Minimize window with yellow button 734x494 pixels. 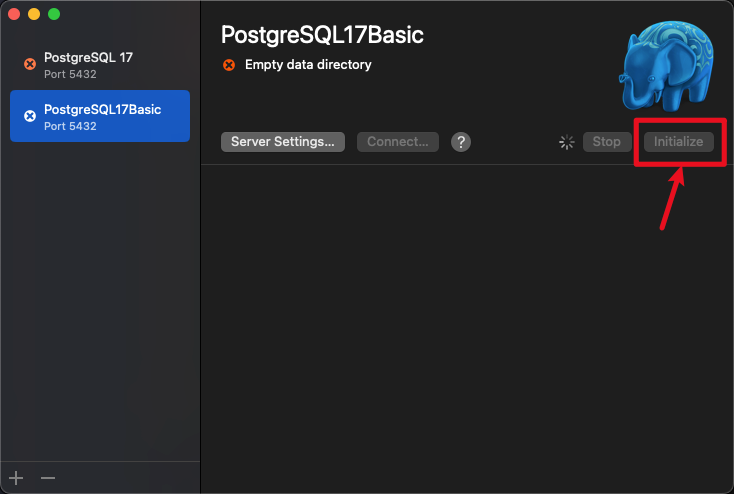[x=34, y=14]
